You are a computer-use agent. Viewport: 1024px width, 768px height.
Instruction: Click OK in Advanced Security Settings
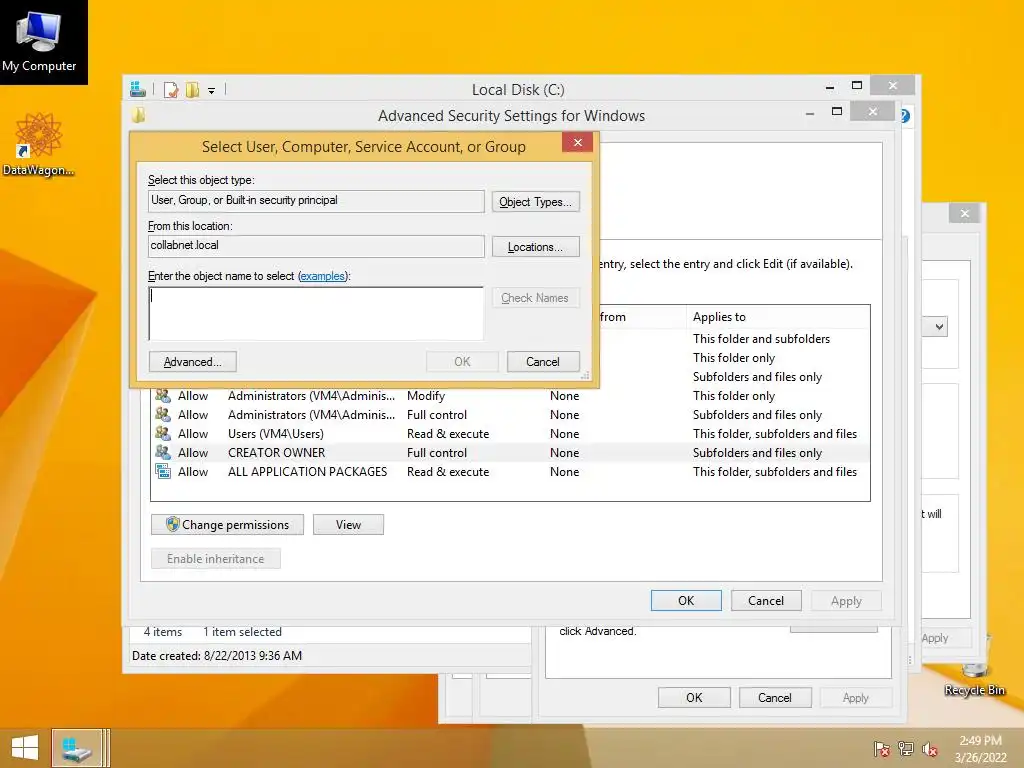(686, 601)
